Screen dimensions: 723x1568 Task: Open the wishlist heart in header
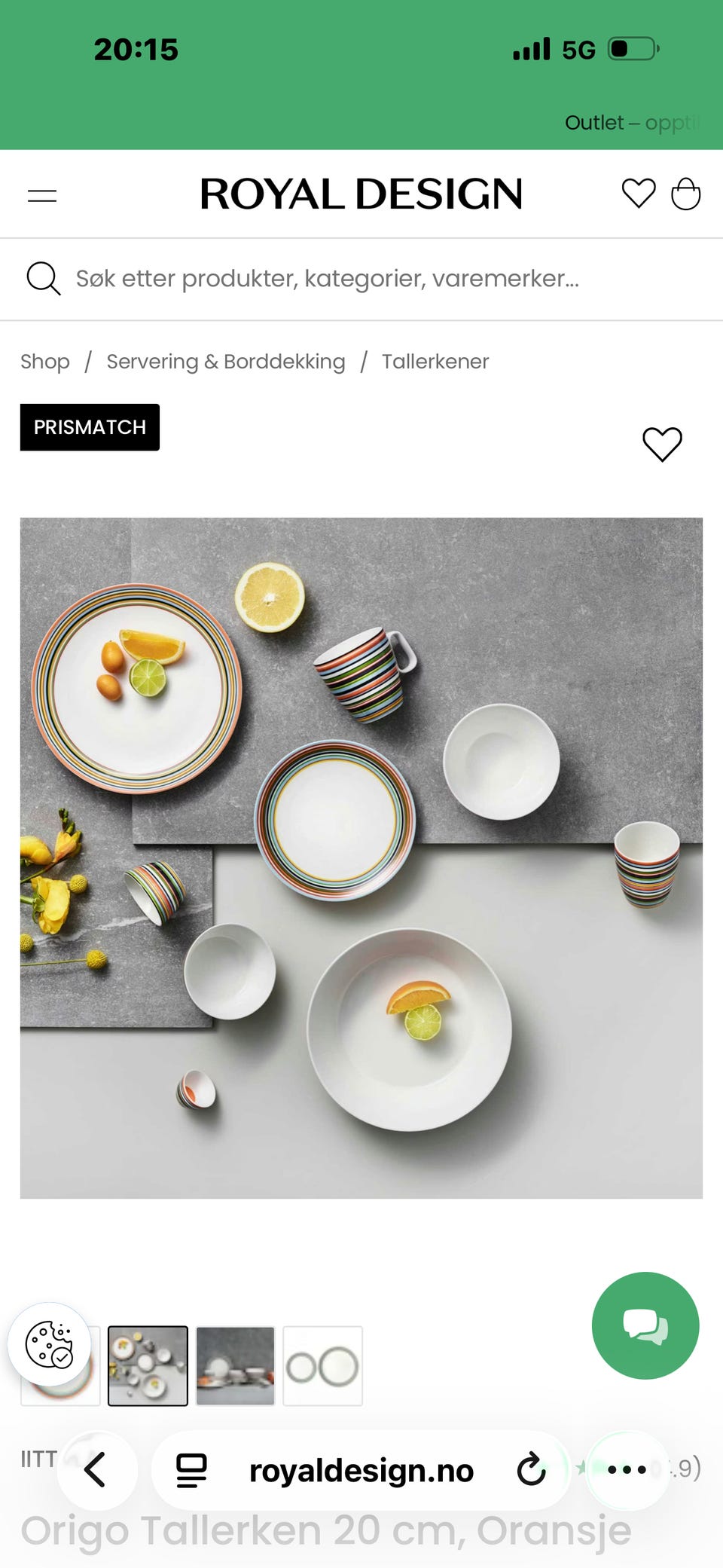tap(639, 194)
